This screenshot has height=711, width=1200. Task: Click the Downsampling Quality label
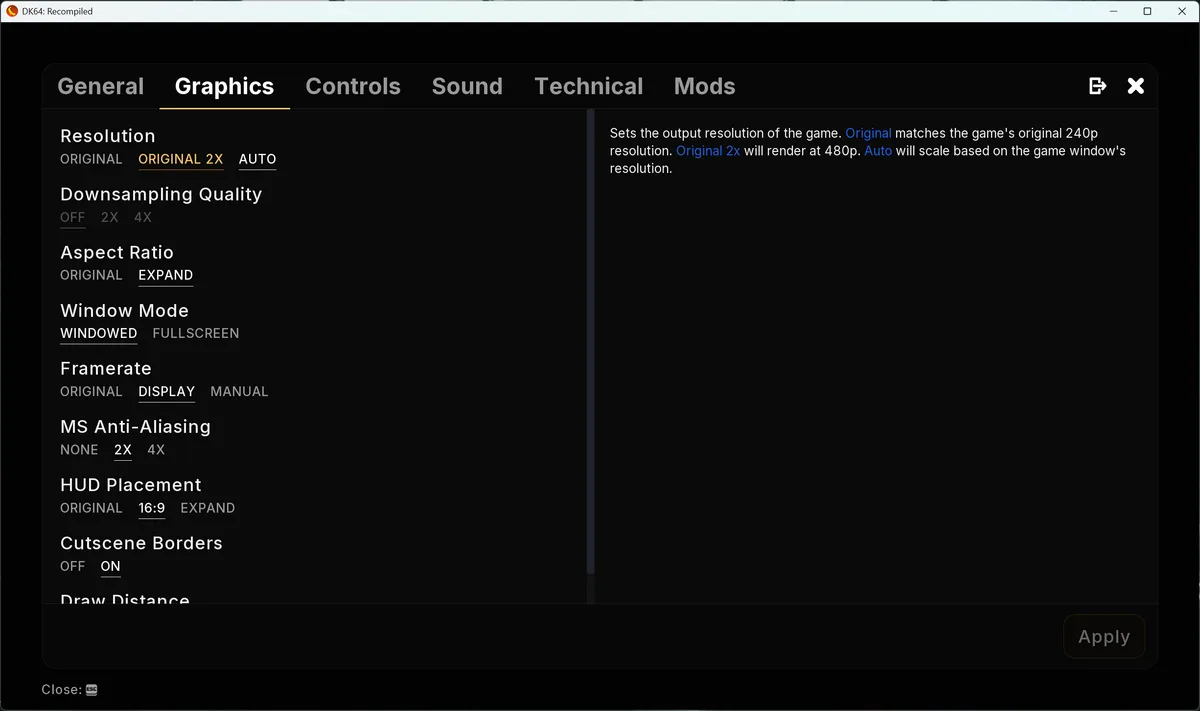tap(161, 194)
